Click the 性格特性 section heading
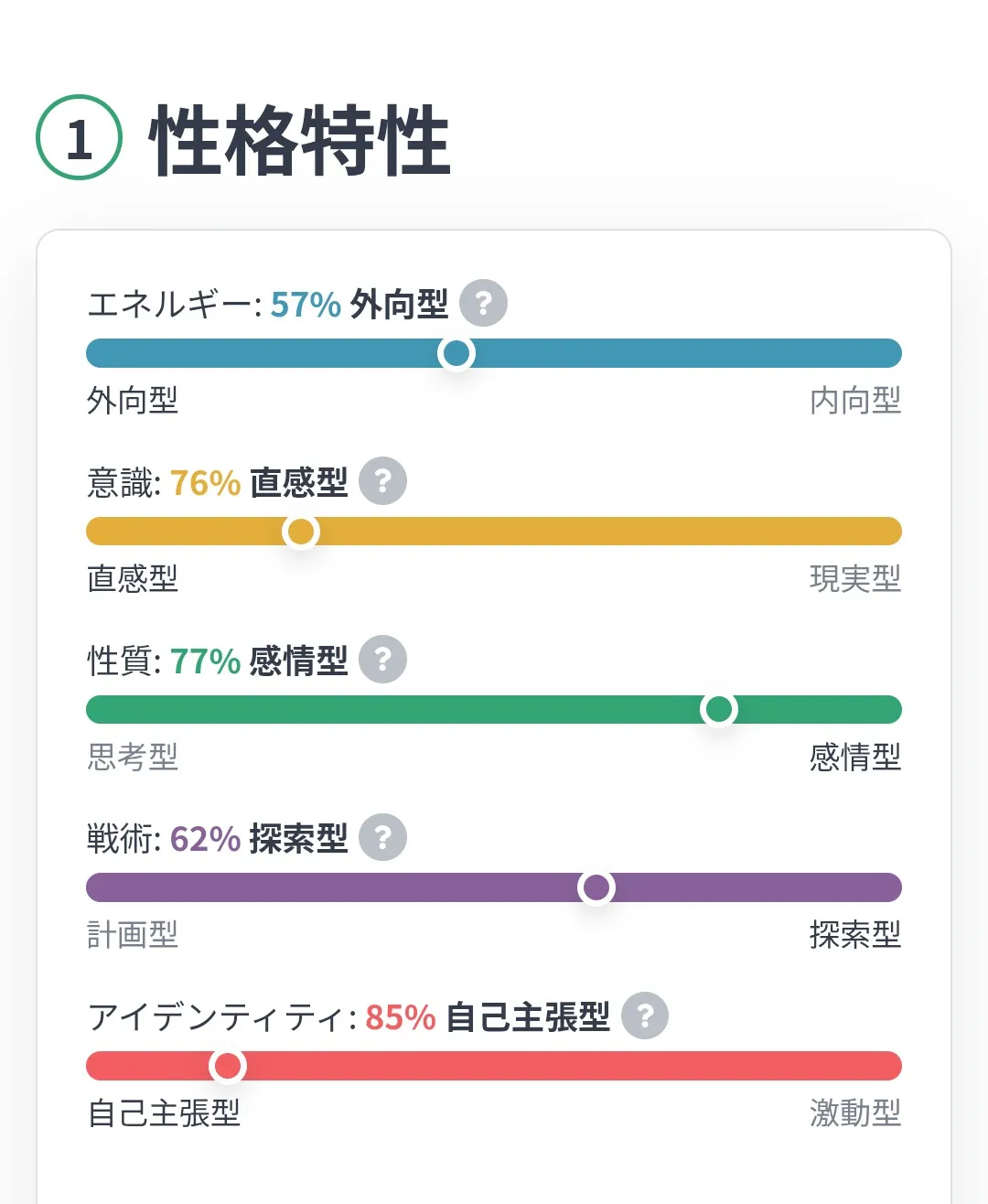This screenshot has height=1204, width=988. pos(300,140)
